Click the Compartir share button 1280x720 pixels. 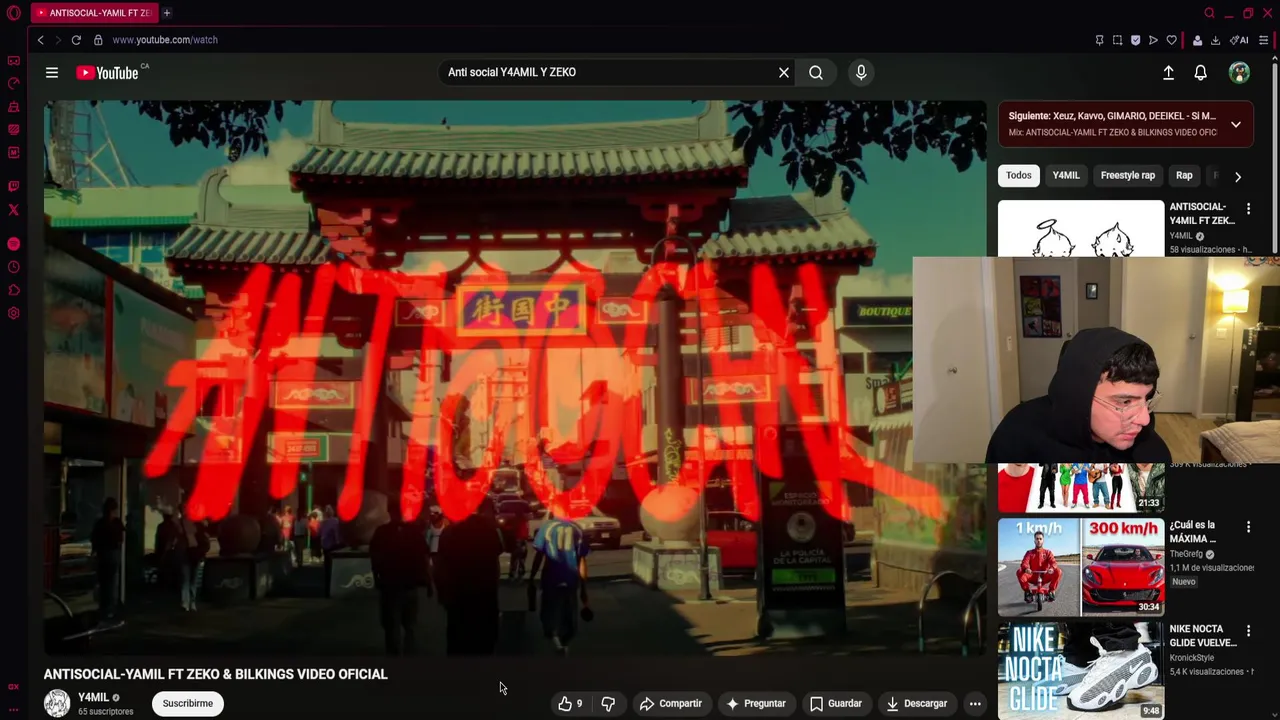pyautogui.click(x=671, y=703)
